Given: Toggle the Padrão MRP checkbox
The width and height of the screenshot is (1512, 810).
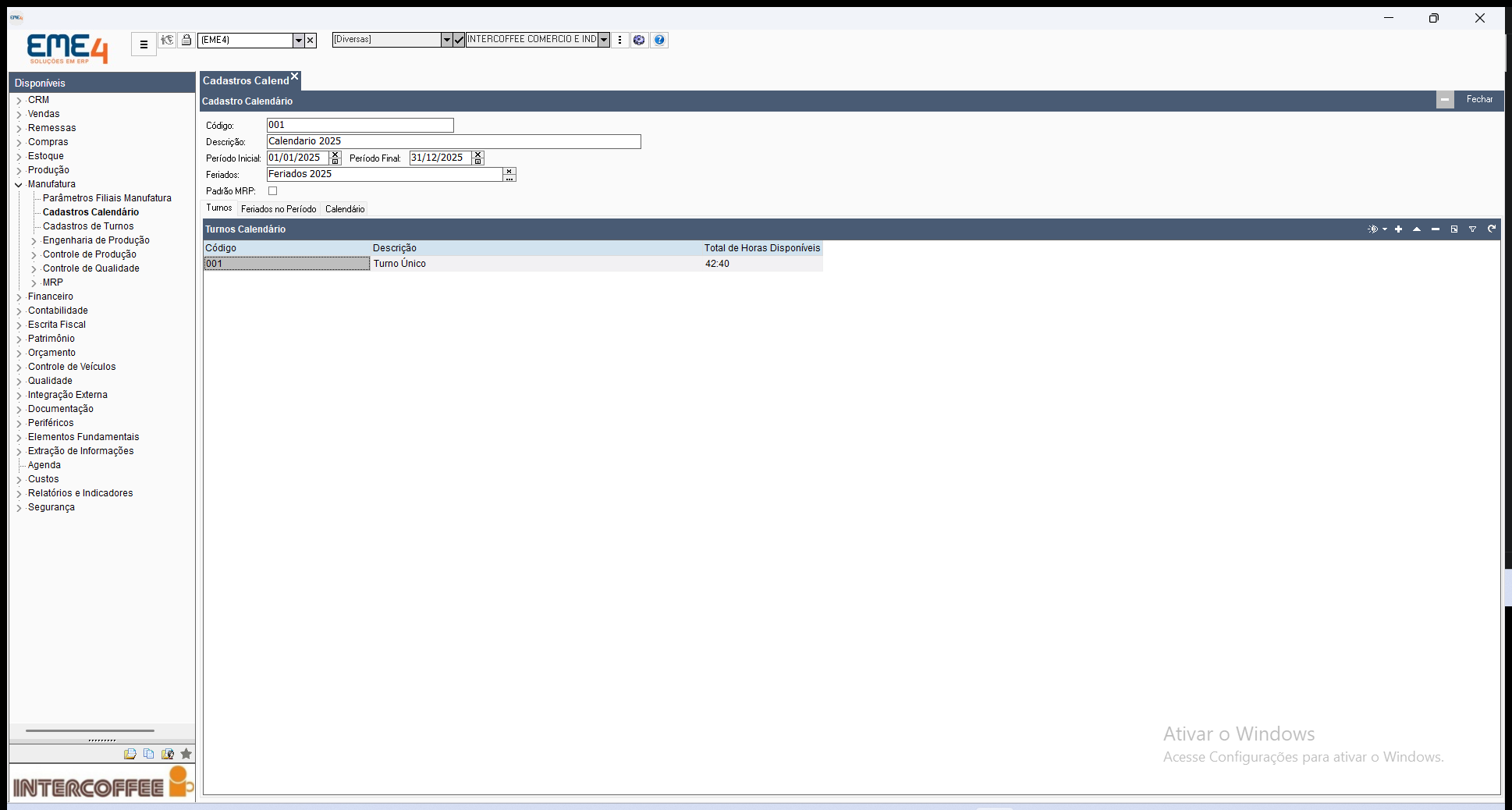Looking at the screenshot, I should pyautogui.click(x=272, y=191).
